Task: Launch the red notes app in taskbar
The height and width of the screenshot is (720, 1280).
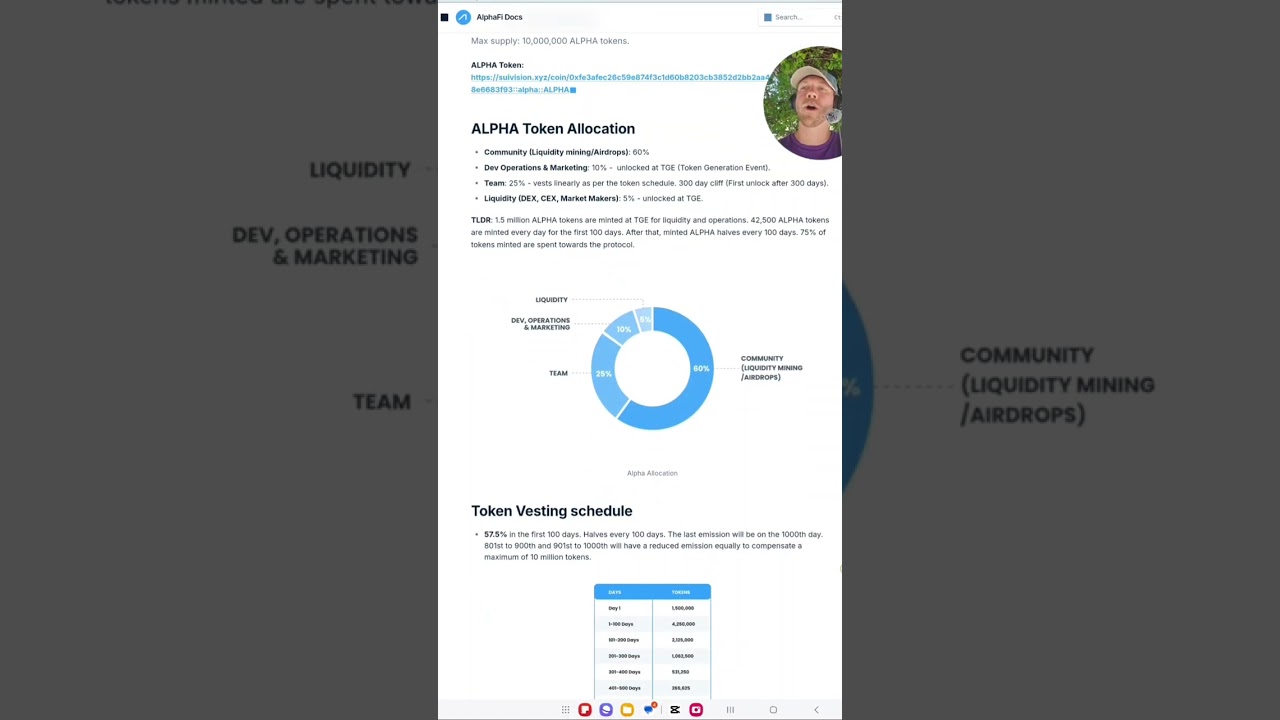Action: pos(585,710)
